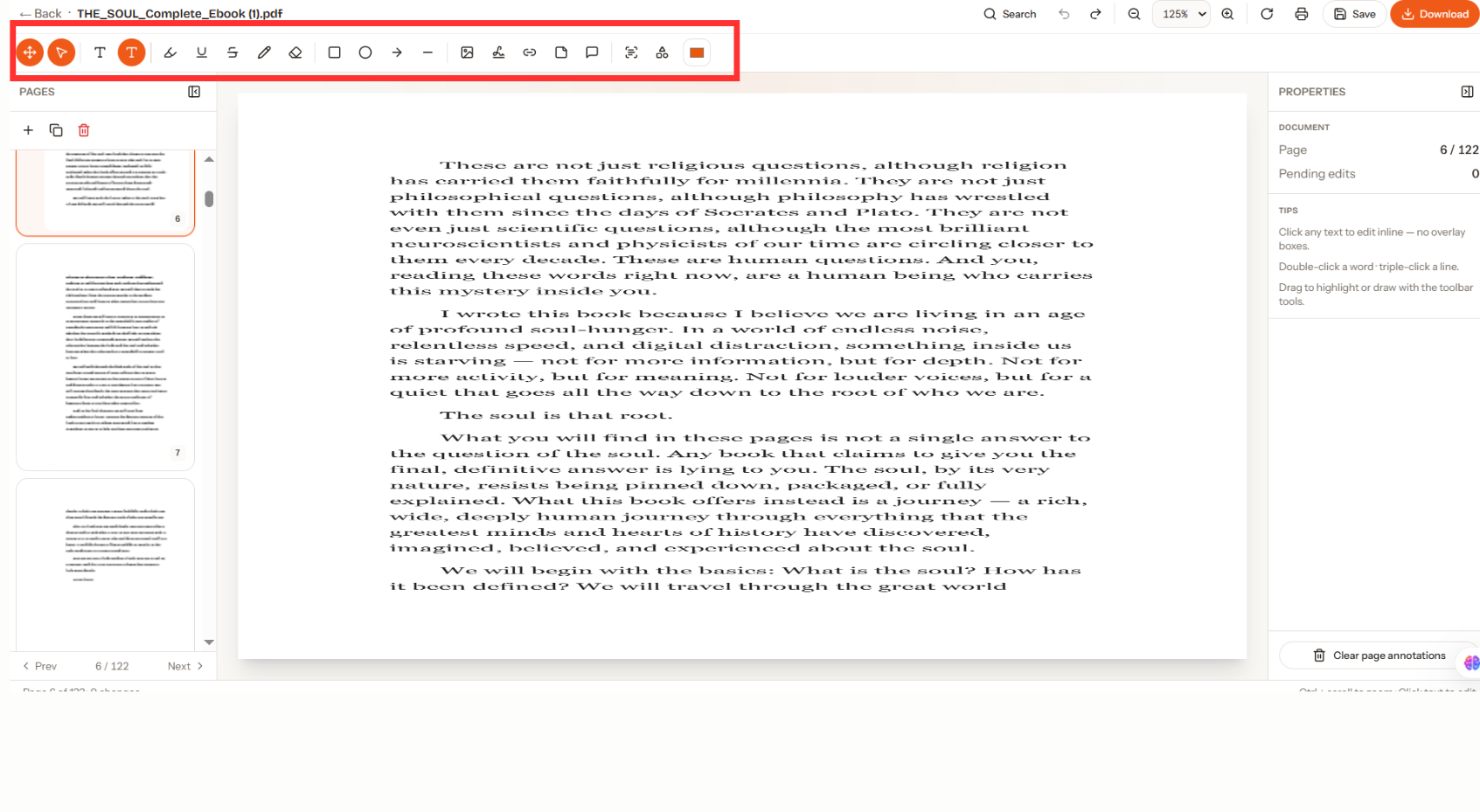The height and width of the screenshot is (812, 1480).
Task: Click the '6 / 122' indicator under thumbnails
Action: coord(112,666)
